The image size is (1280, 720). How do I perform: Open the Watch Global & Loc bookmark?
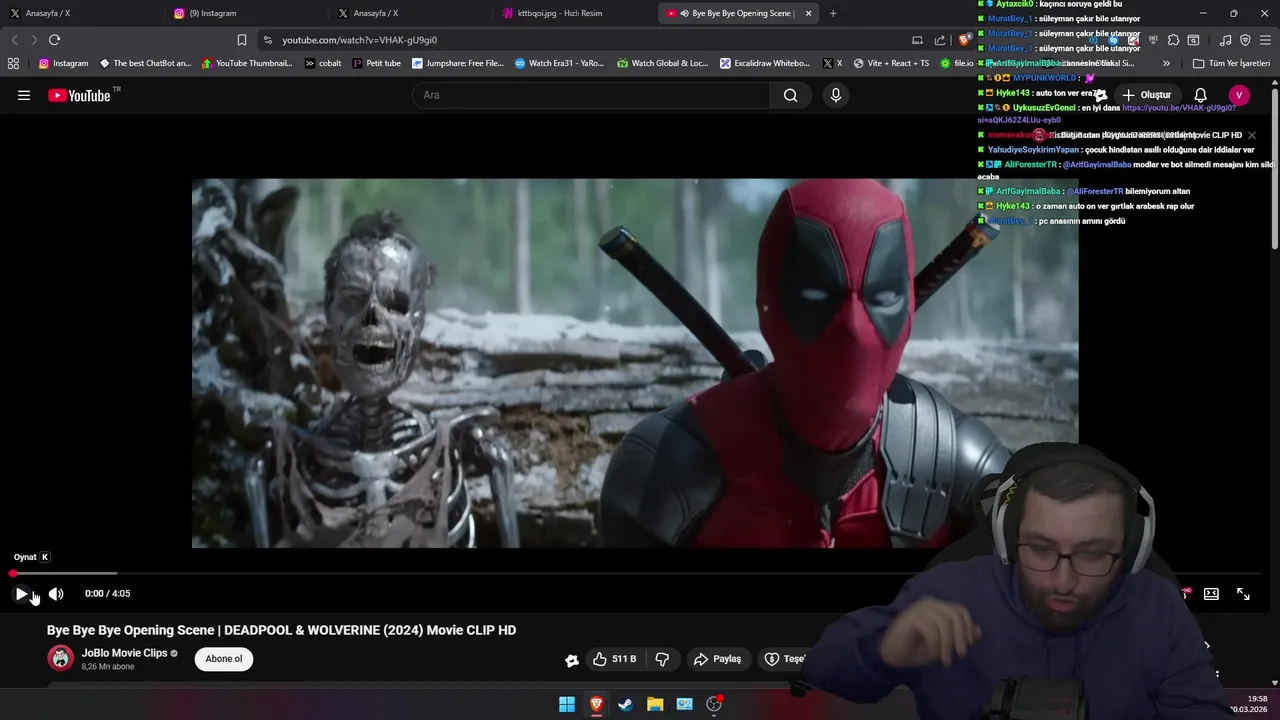pyautogui.click(x=663, y=63)
